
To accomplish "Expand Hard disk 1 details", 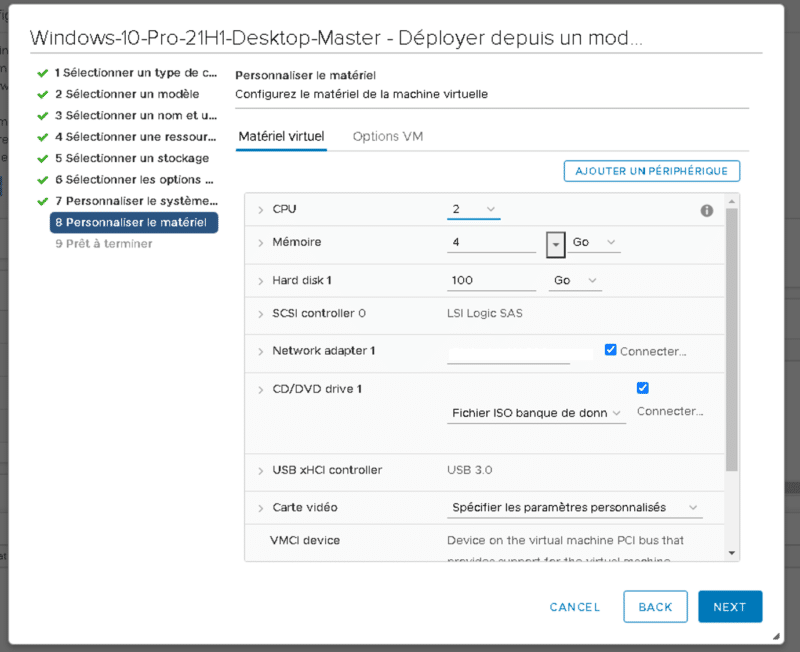I will (261, 281).
